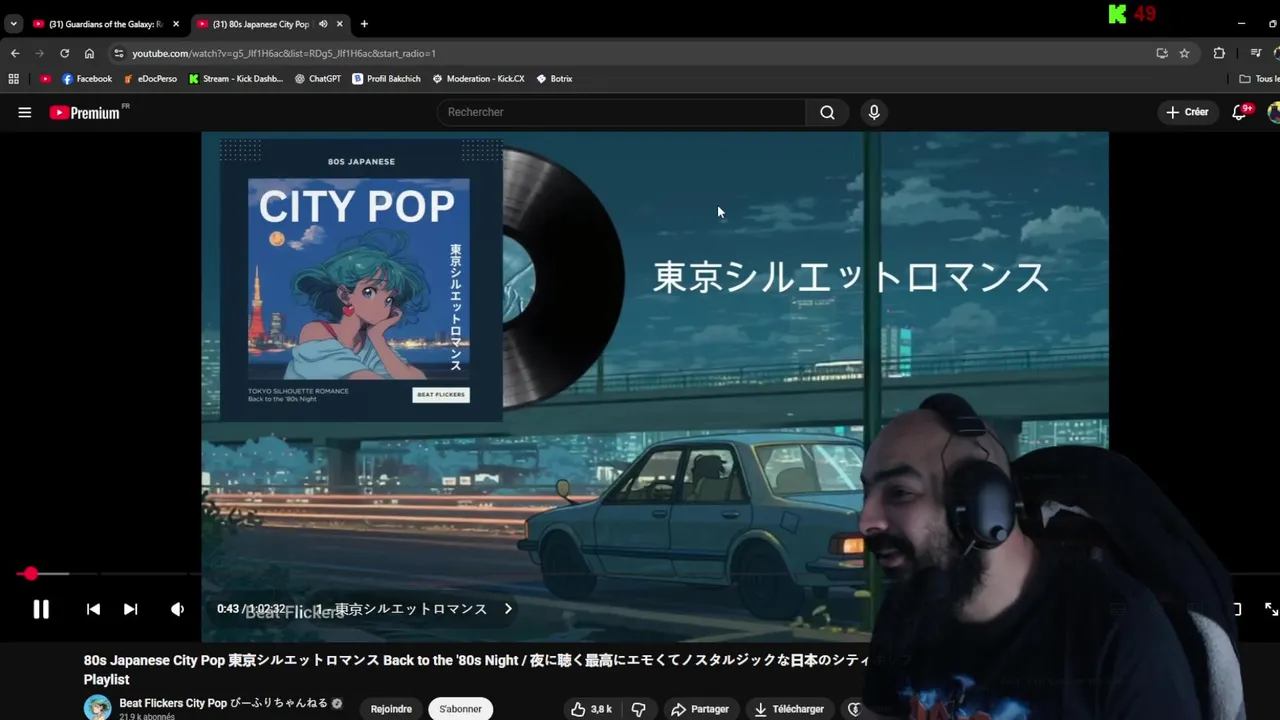Image resolution: width=1280 pixels, height=720 pixels.
Task: Open the apps grid in bookmarks bar
Action: (13, 78)
